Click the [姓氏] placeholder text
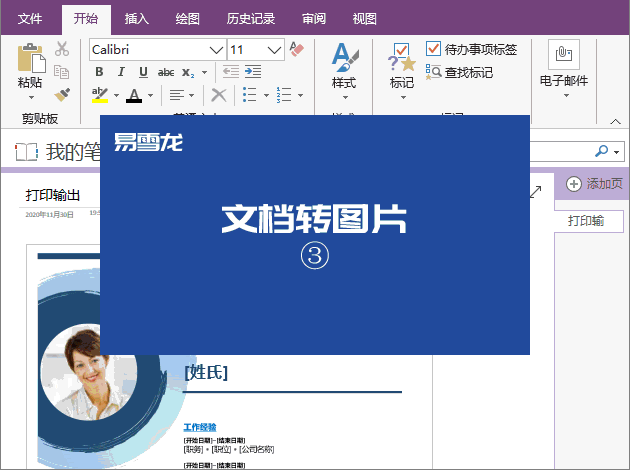The image size is (630, 470). pos(206,372)
